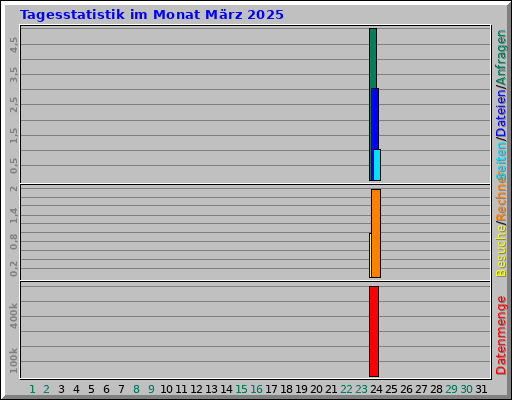Click day label 8 on the x-axis
The height and width of the screenshot is (400, 512).
pyautogui.click(x=136, y=389)
